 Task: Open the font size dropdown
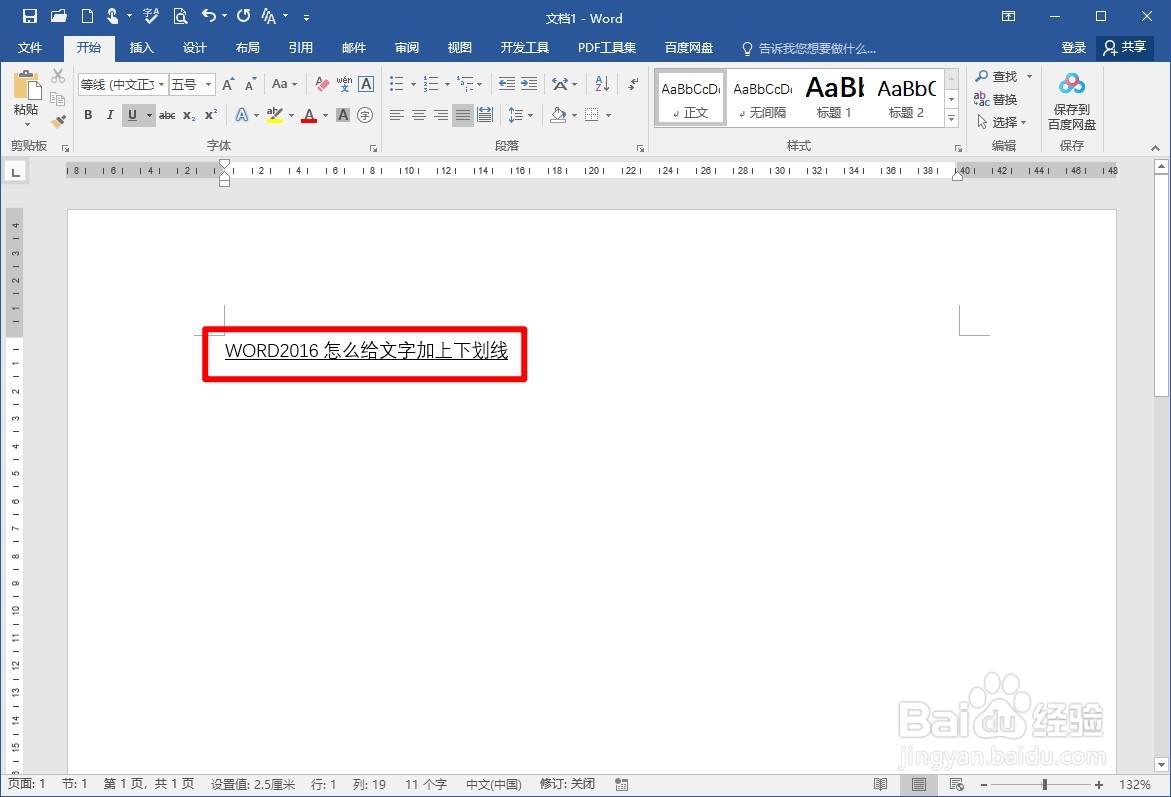[x=208, y=84]
